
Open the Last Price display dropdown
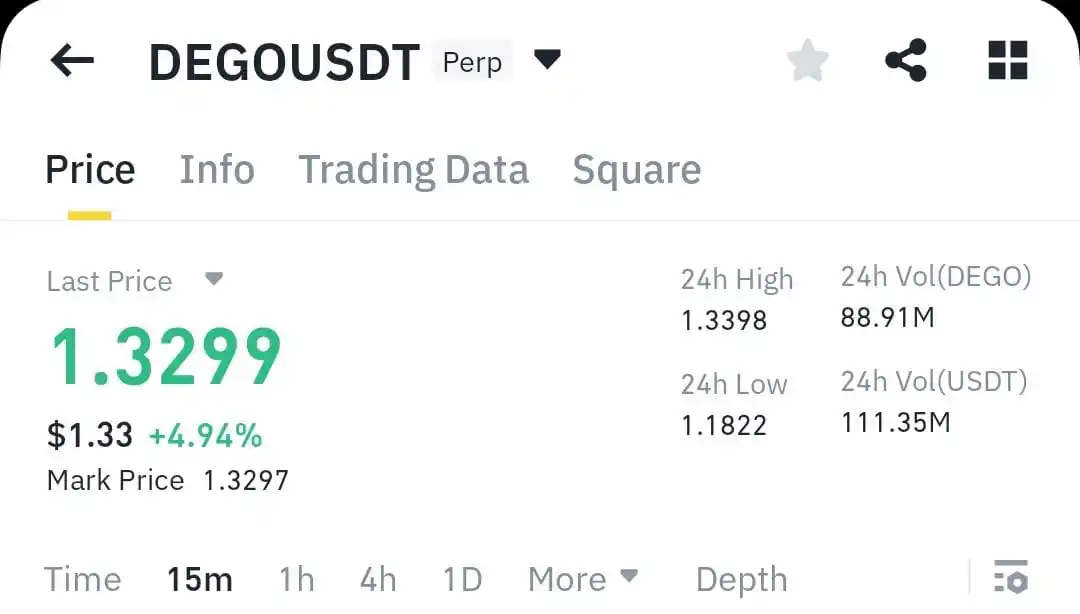[x=213, y=281]
